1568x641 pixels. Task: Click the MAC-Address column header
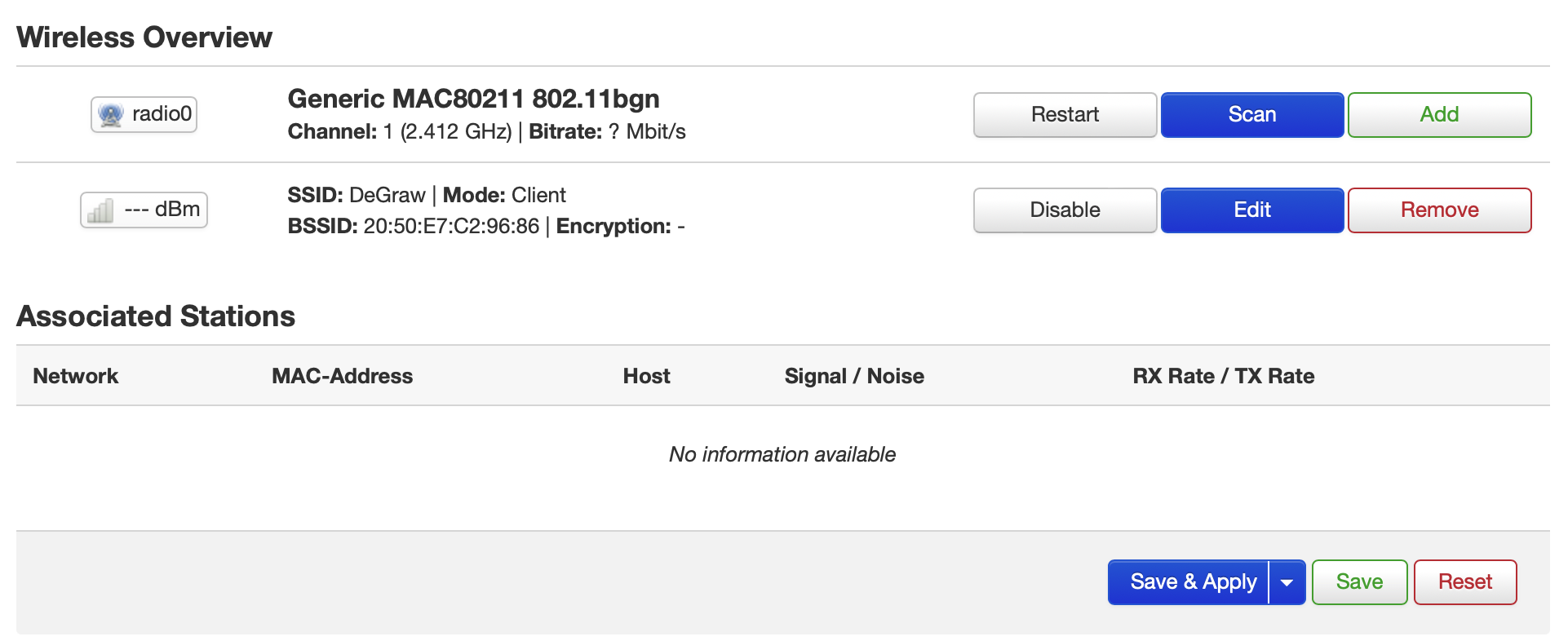coord(342,376)
